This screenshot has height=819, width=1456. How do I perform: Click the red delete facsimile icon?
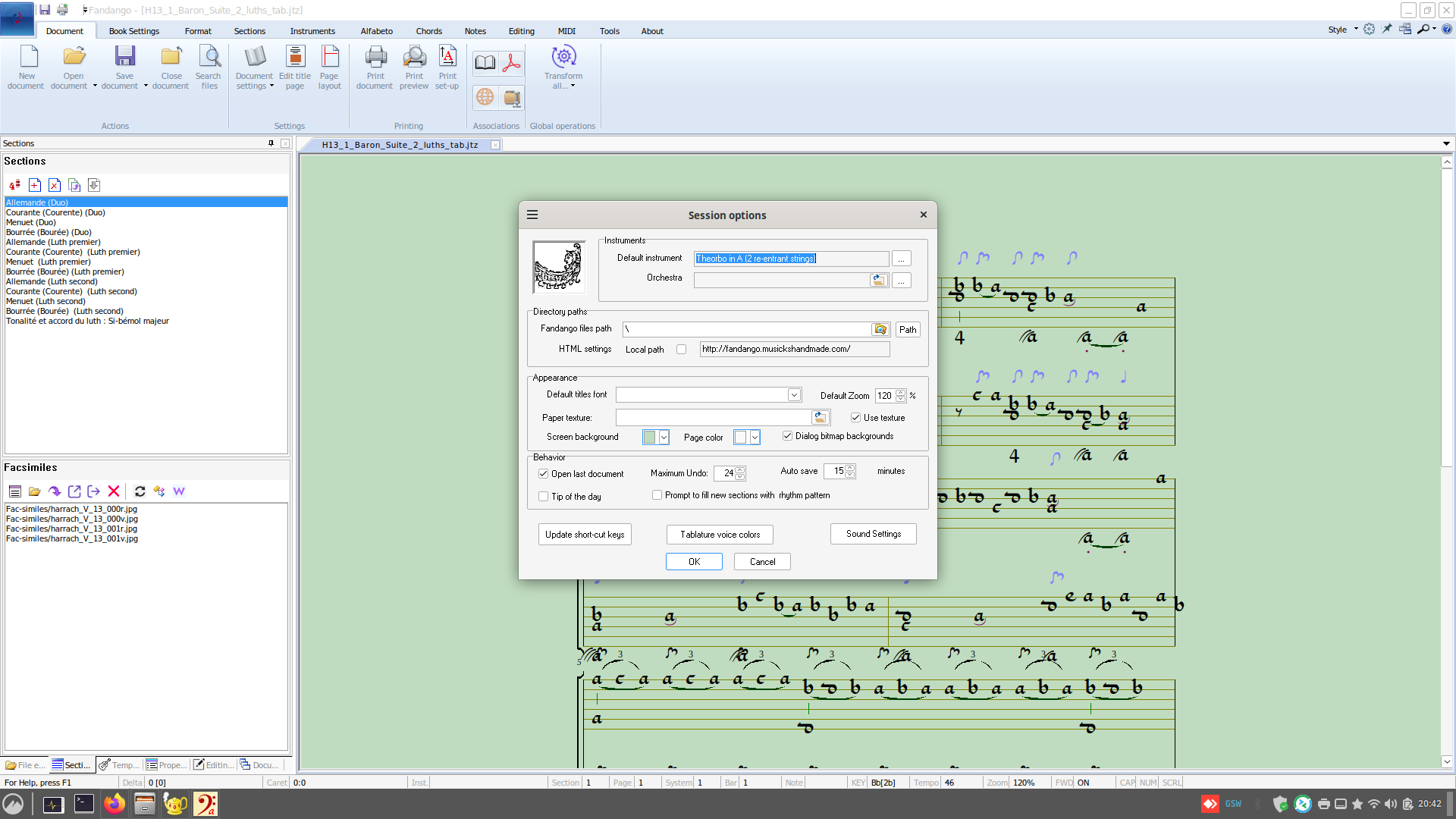point(114,491)
